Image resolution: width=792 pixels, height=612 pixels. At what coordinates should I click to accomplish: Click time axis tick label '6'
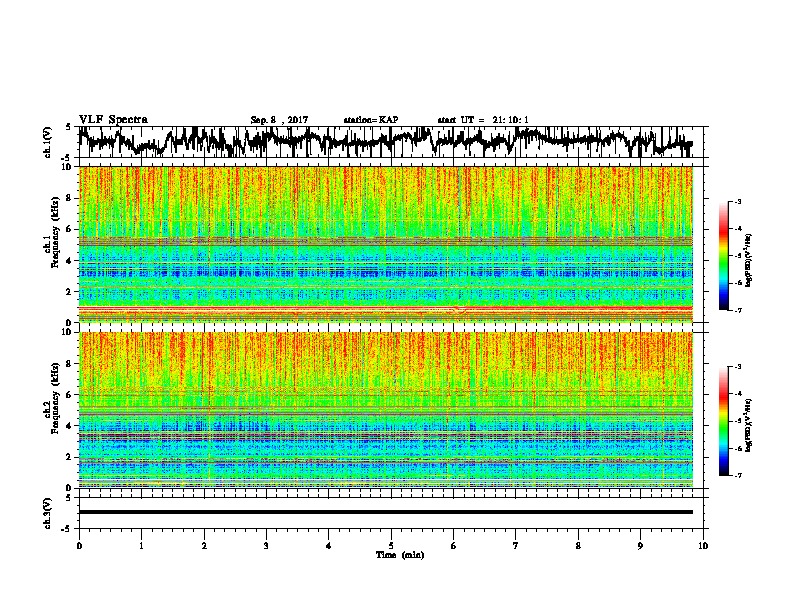coord(454,546)
